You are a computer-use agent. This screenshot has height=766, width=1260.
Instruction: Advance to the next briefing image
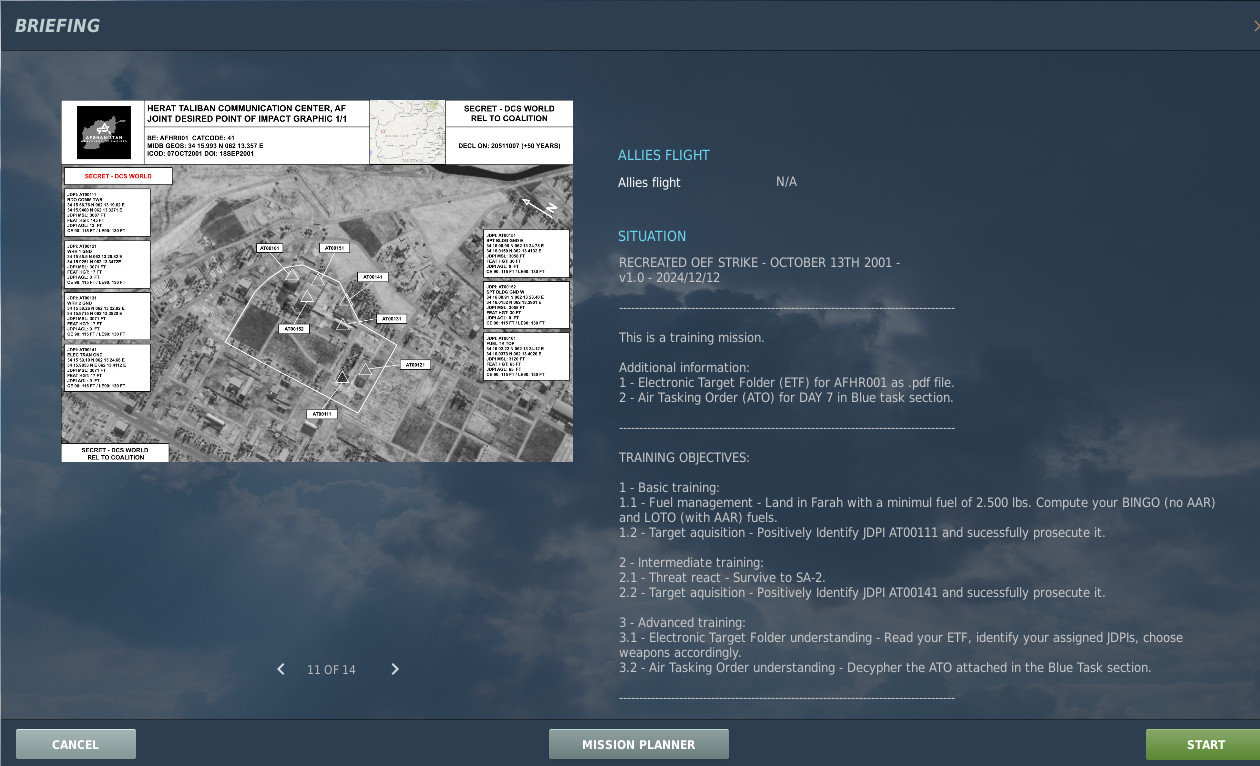[395, 669]
